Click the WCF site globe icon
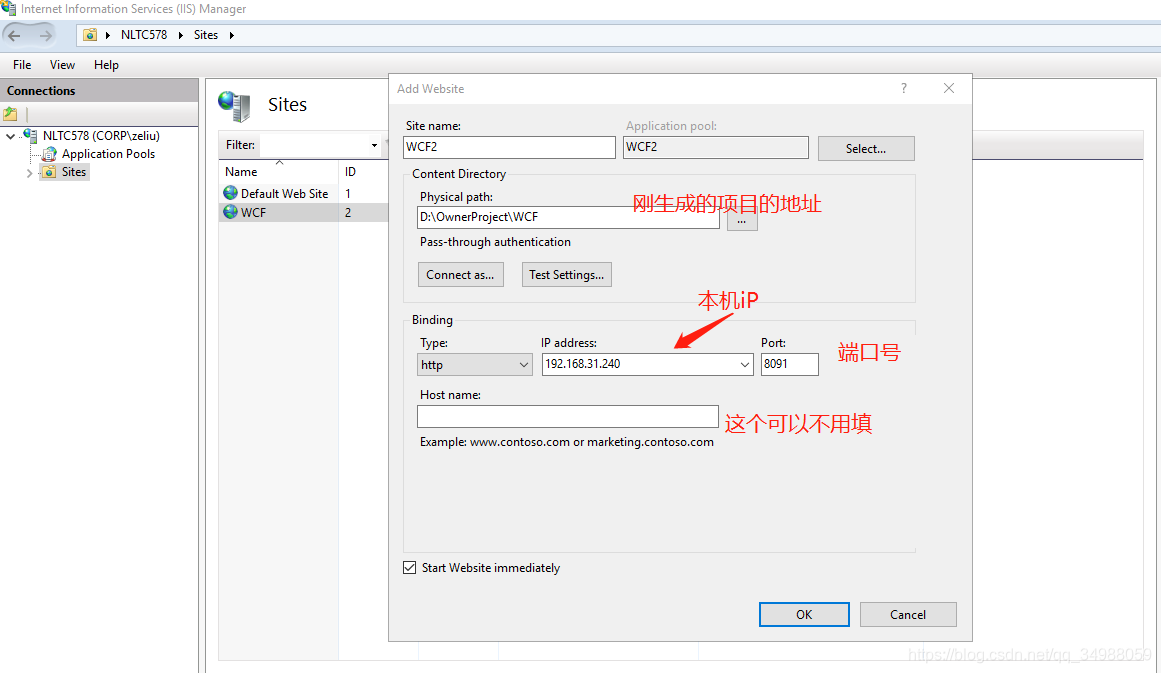 point(230,212)
